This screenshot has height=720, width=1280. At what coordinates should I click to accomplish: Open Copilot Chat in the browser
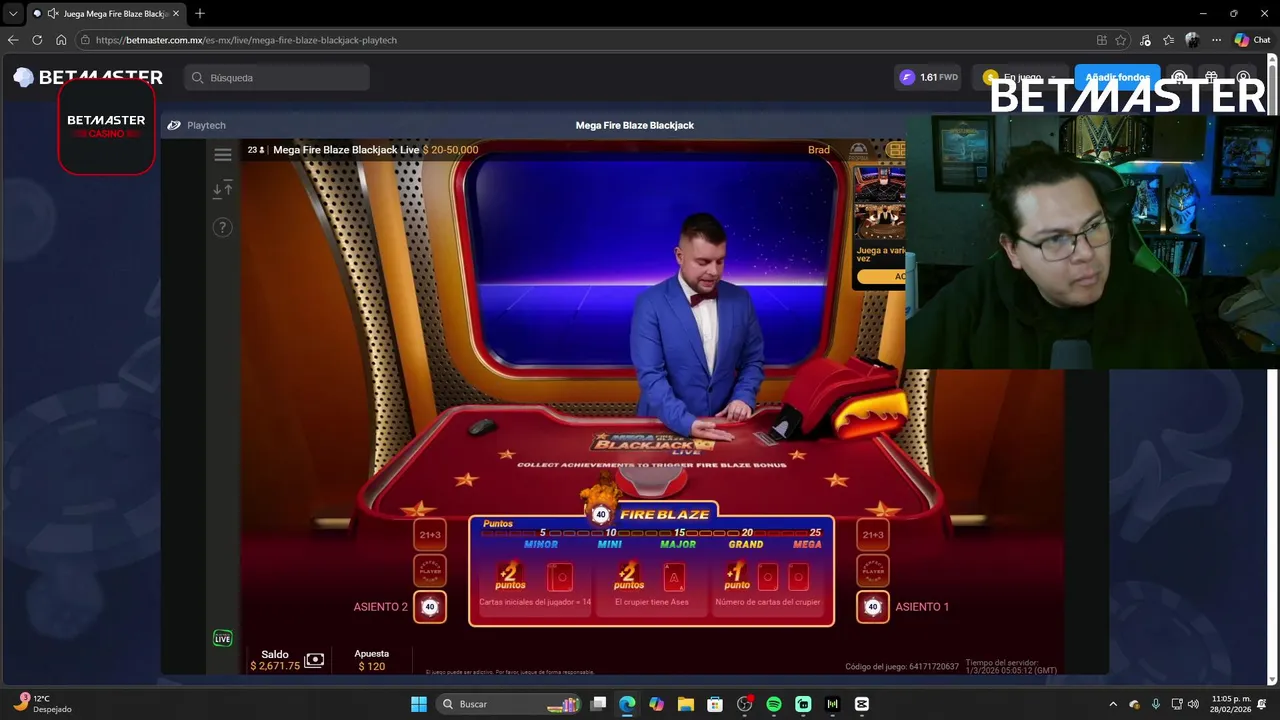[x=1252, y=40]
